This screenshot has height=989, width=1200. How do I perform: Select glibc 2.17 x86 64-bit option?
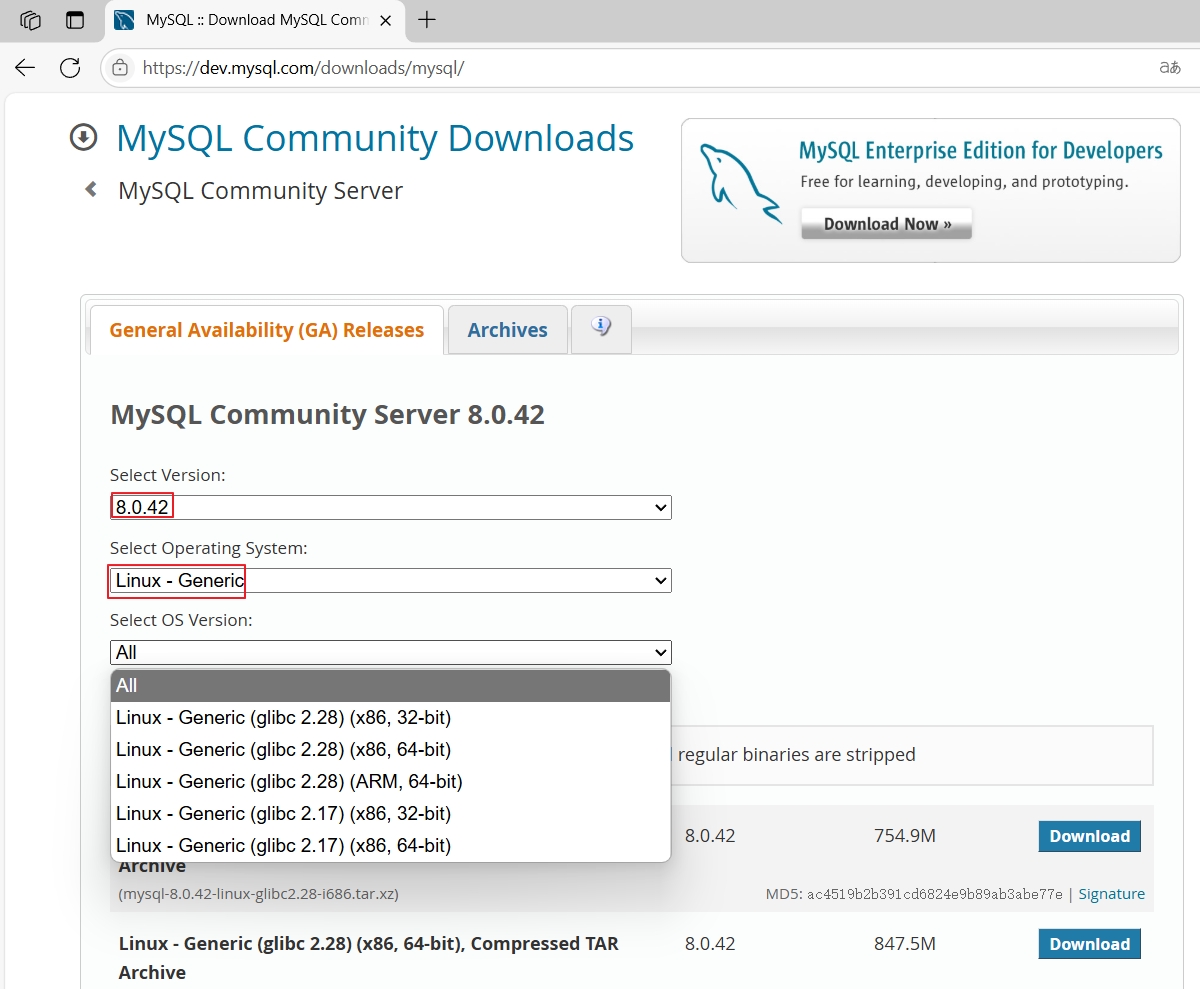[390, 846]
